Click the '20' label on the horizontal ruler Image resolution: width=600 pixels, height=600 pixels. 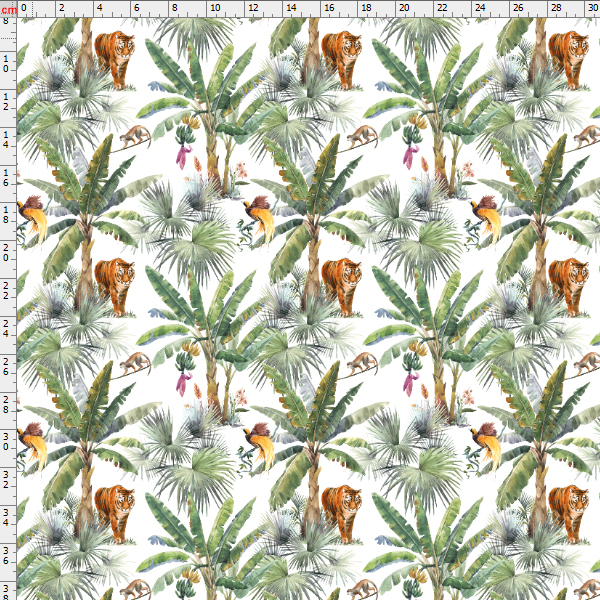pyautogui.click(x=404, y=8)
